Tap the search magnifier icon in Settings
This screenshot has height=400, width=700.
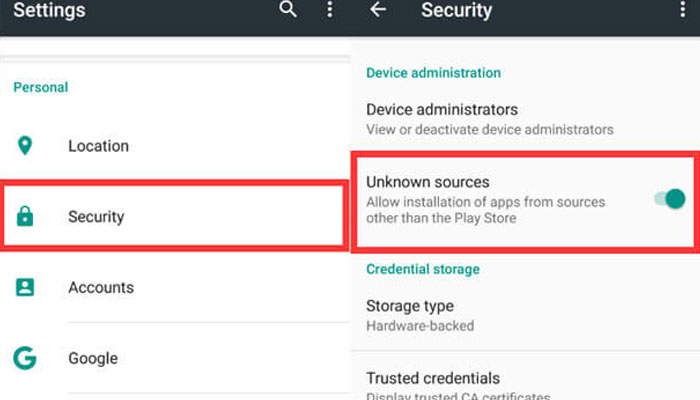tap(288, 9)
